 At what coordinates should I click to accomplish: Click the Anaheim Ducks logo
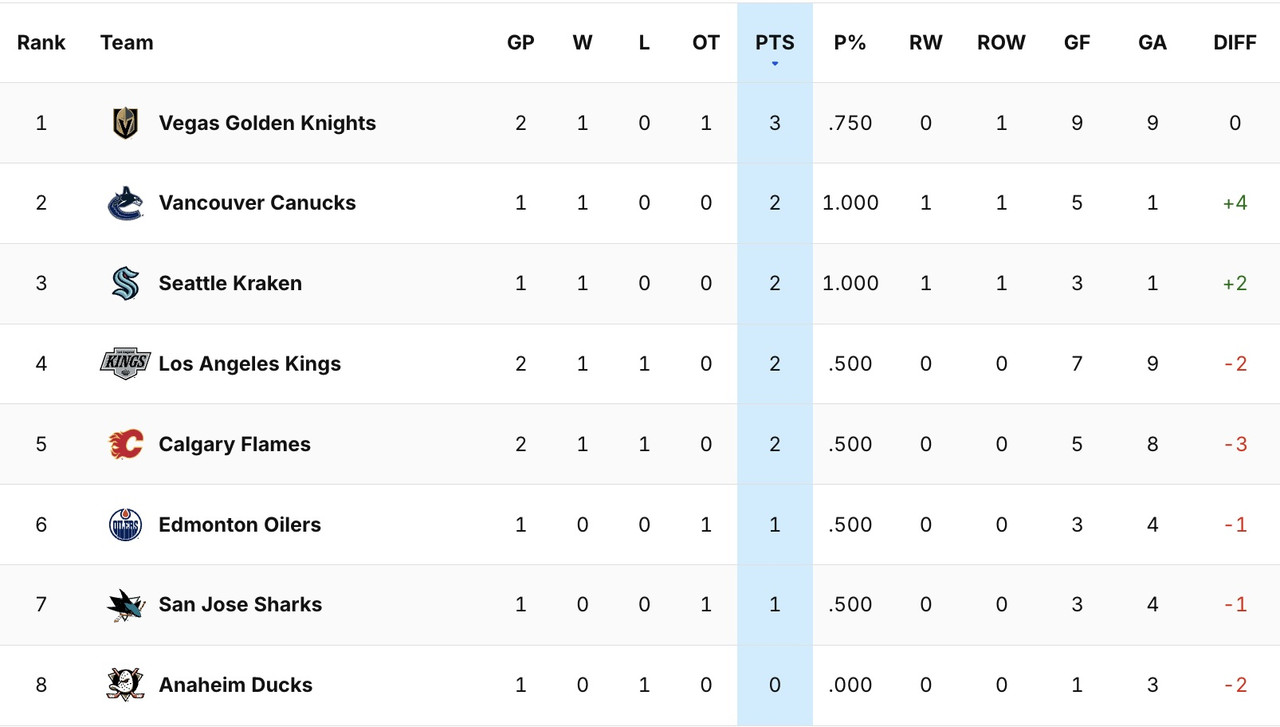coord(125,684)
